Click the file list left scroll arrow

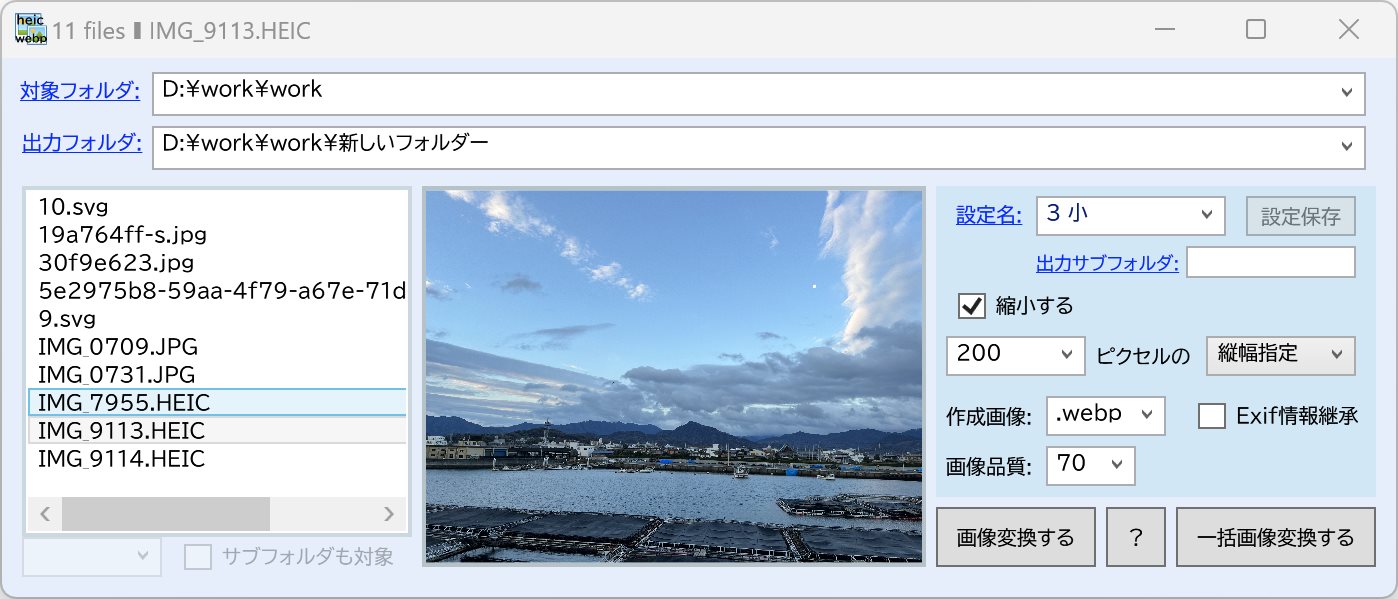[45, 514]
